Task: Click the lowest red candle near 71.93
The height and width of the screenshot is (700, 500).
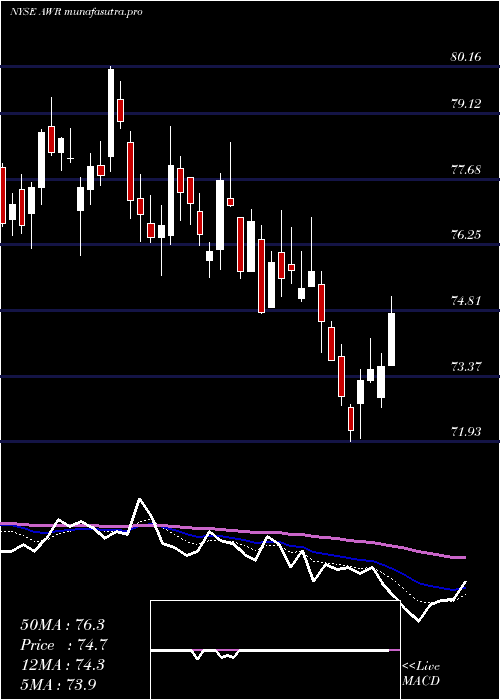Action: tap(351, 418)
